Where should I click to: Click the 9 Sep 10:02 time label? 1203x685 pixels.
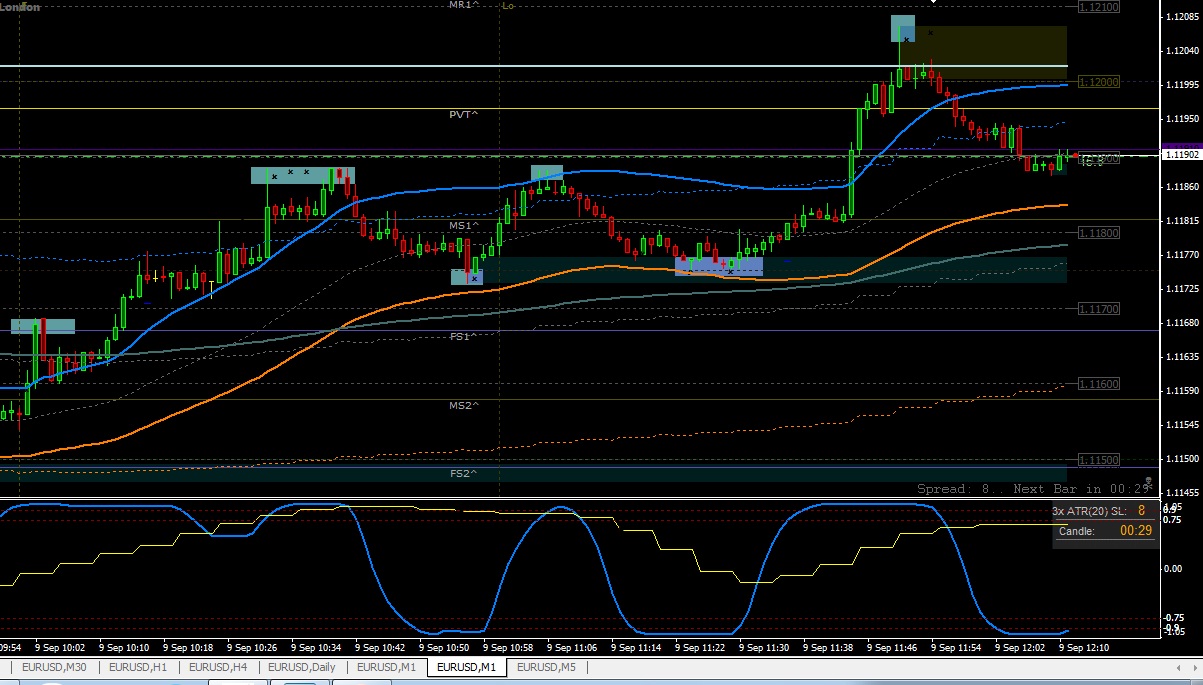coord(60,648)
